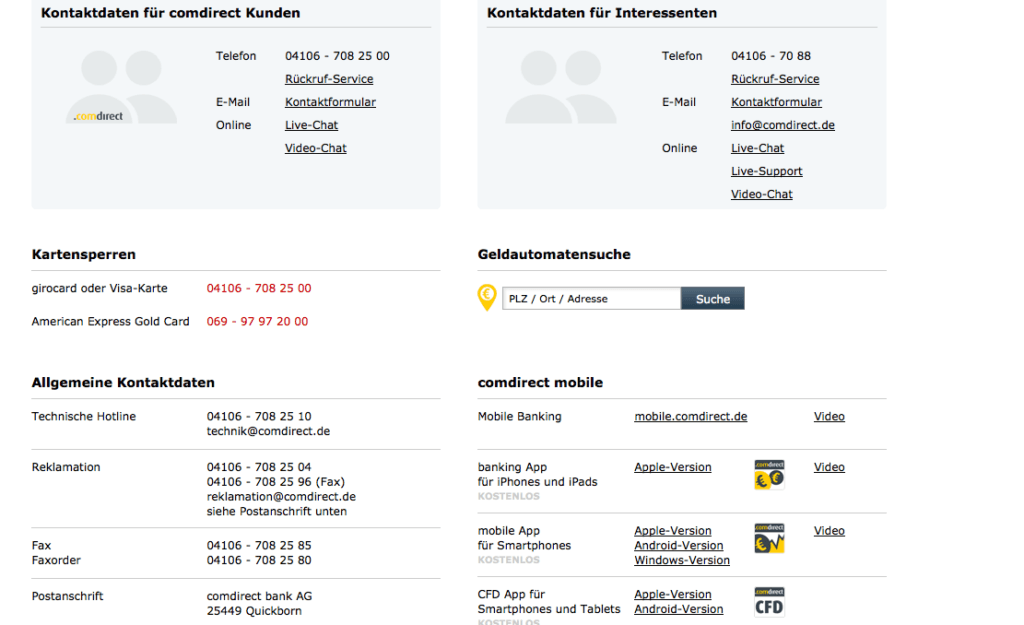Watch the banking App Video
This screenshot has width=1024, height=625.
click(829, 467)
